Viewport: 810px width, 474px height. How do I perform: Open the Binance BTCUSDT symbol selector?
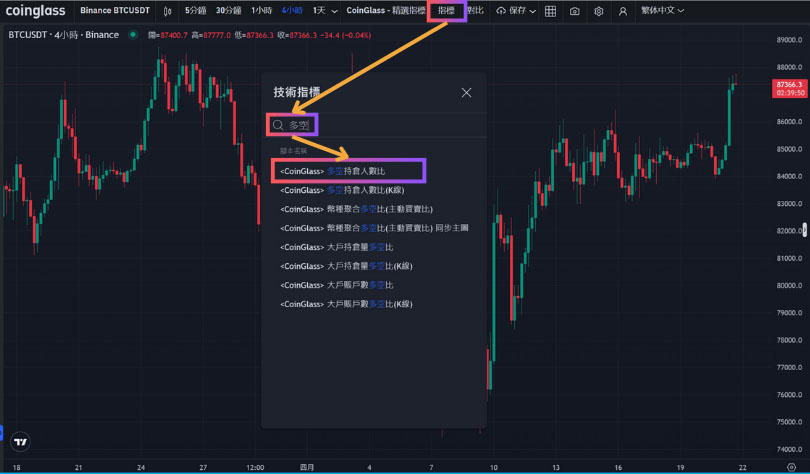[x=115, y=10]
